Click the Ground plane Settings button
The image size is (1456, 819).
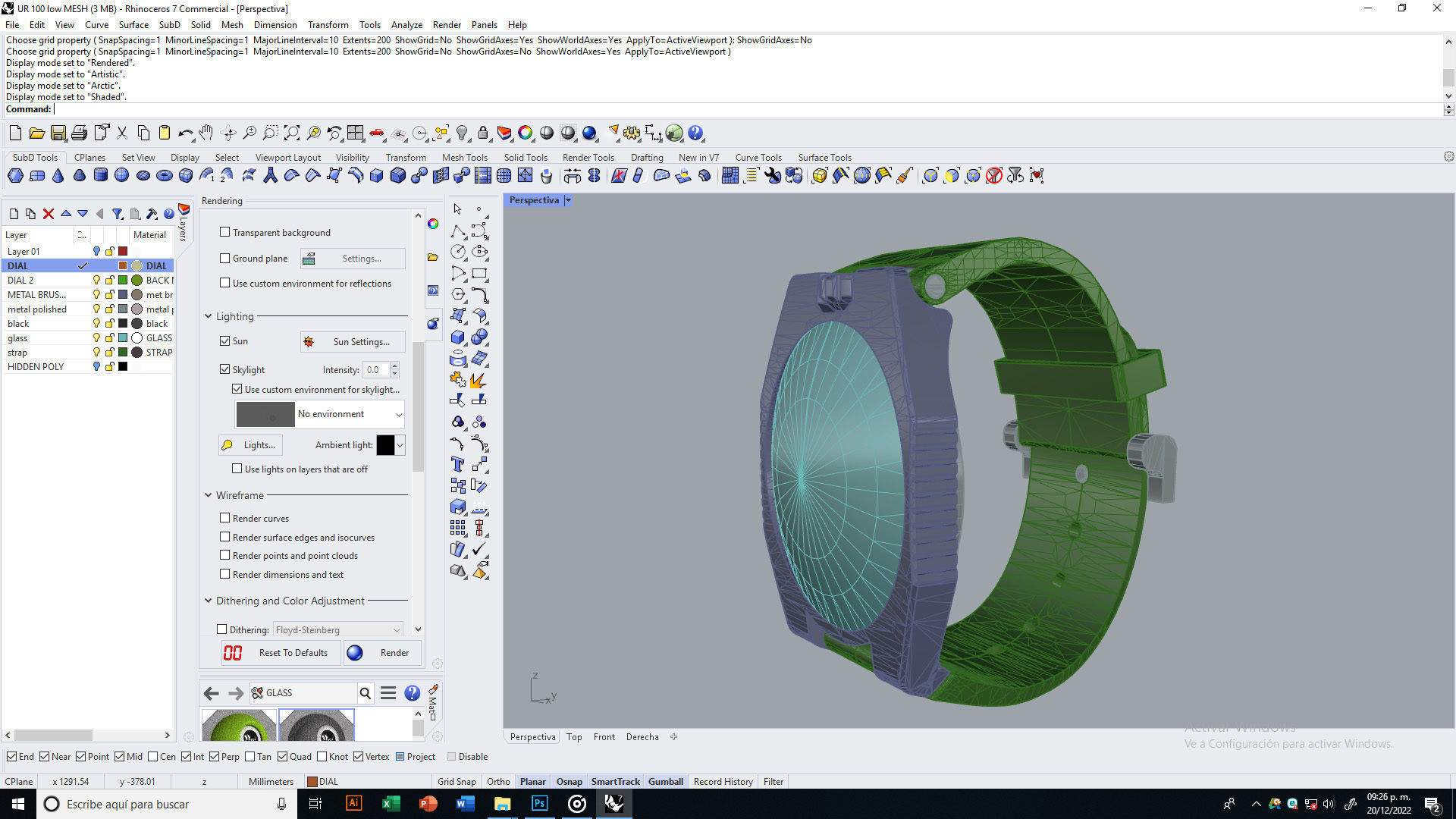pos(353,259)
